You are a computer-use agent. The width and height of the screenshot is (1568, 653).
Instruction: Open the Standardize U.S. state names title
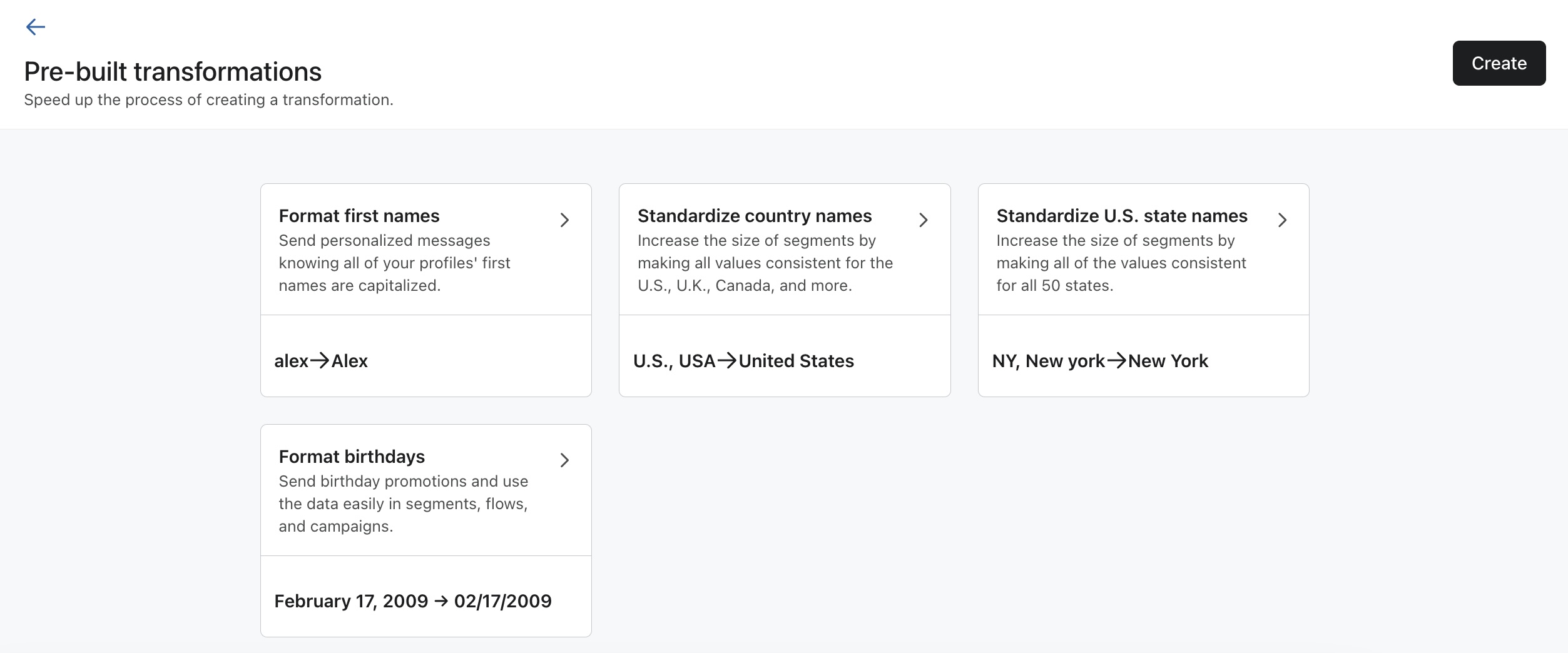tap(1121, 216)
